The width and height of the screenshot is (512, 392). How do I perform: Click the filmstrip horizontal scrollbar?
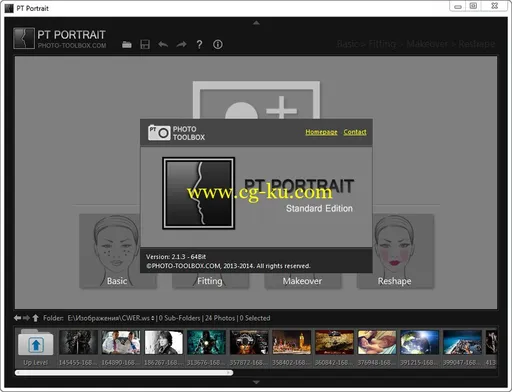[124, 373]
